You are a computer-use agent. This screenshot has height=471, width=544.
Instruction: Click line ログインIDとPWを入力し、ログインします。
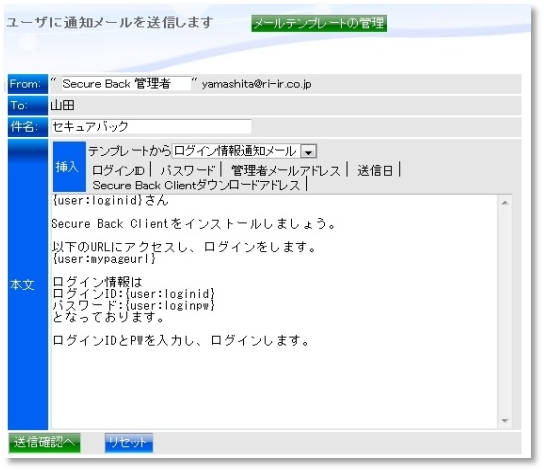[x=181, y=341]
